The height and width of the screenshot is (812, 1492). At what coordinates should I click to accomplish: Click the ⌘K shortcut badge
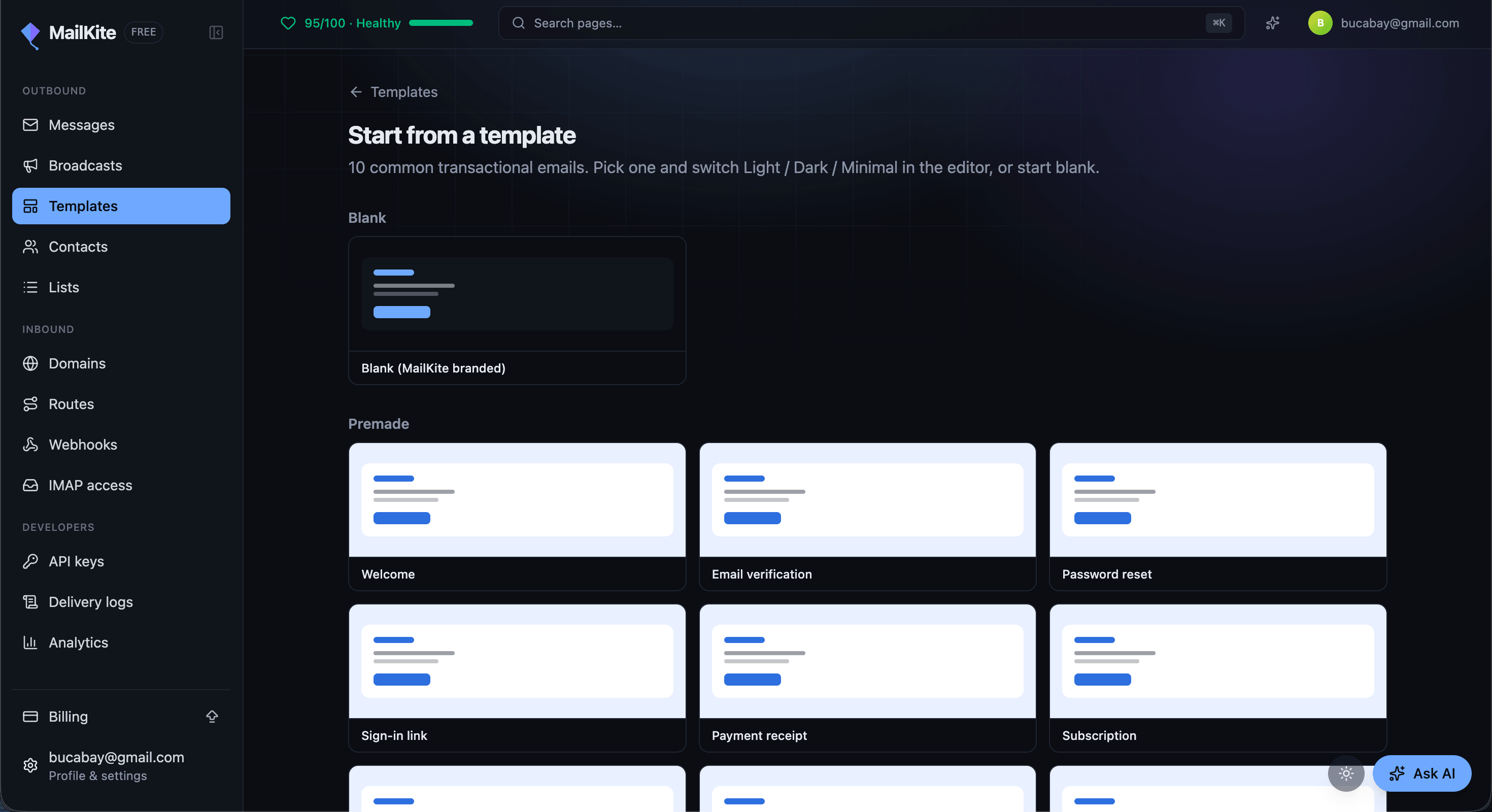click(1218, 23)
